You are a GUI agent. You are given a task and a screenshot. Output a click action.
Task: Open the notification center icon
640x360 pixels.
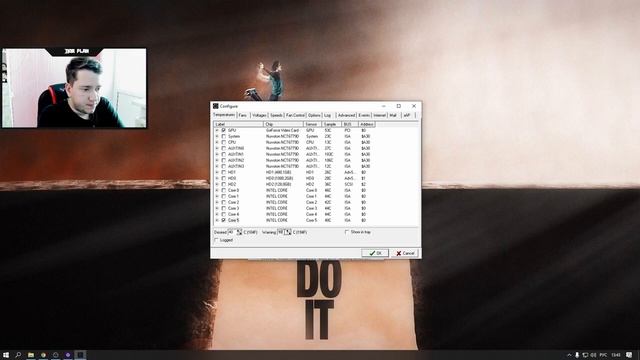[x=629, y=355]
